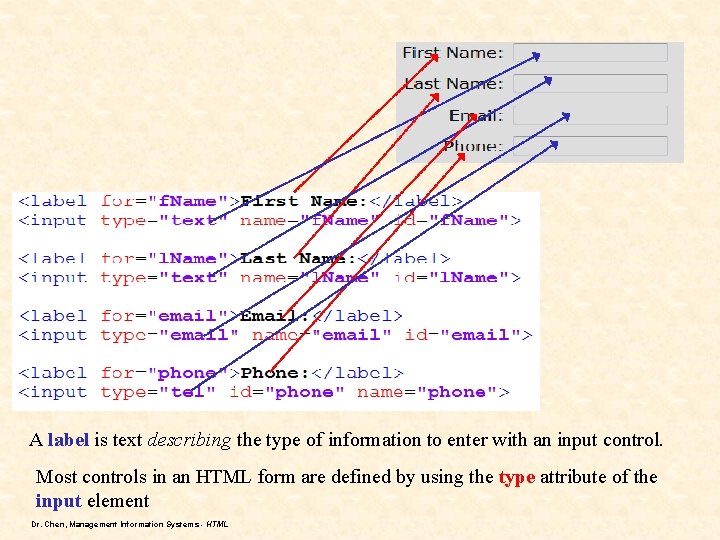
Task: Click the code line input type="email"
Action: (x=276, y=335)
